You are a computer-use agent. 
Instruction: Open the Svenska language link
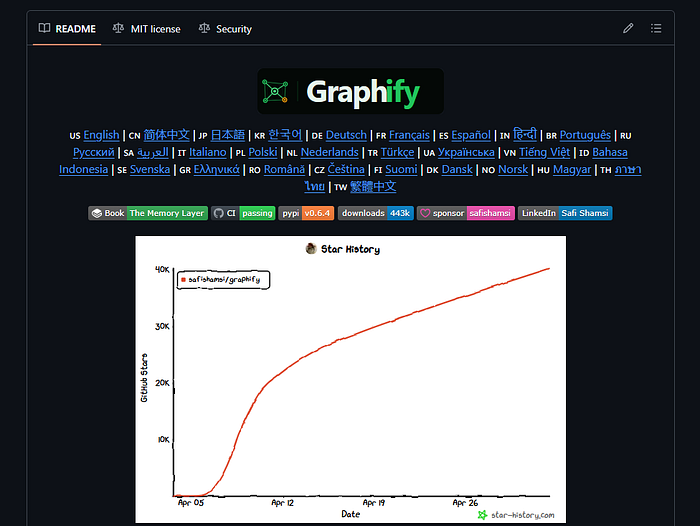tap(150, 170)
